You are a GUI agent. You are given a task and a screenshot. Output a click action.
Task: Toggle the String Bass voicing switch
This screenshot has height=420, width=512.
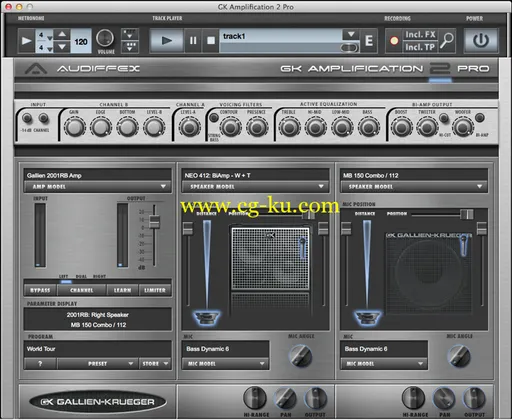213,118
